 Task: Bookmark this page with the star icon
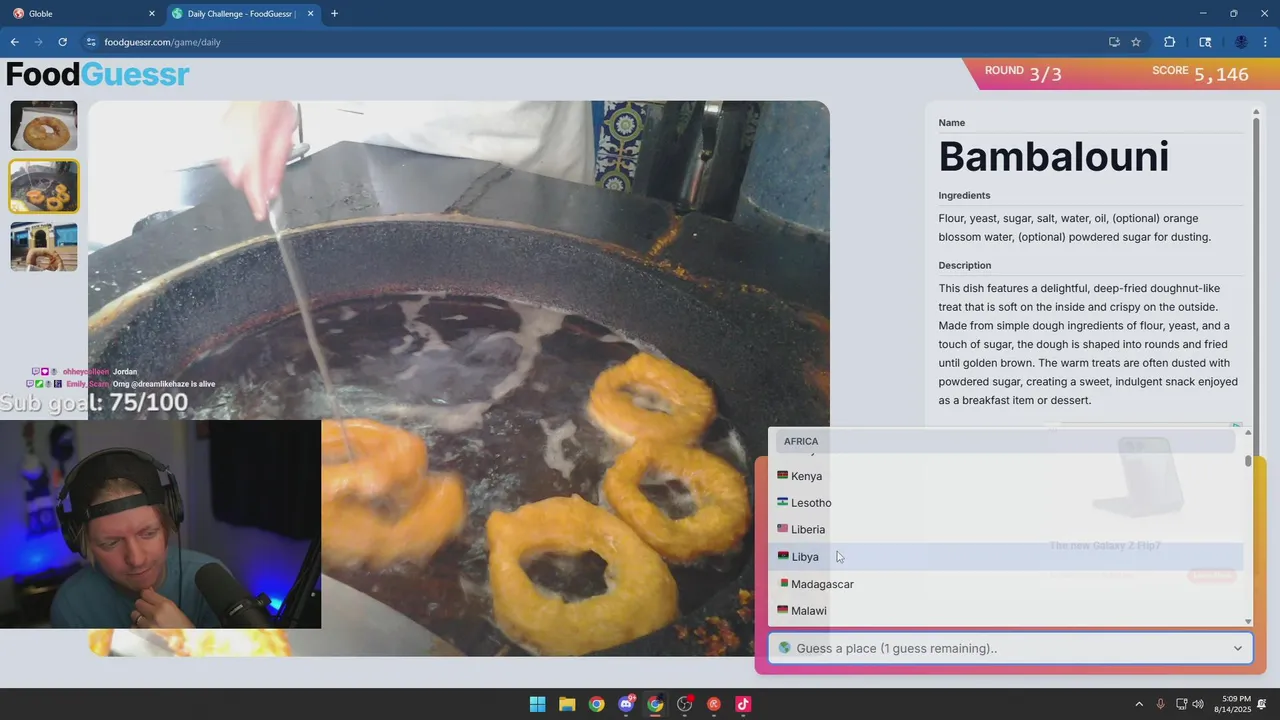(1136, 42)
